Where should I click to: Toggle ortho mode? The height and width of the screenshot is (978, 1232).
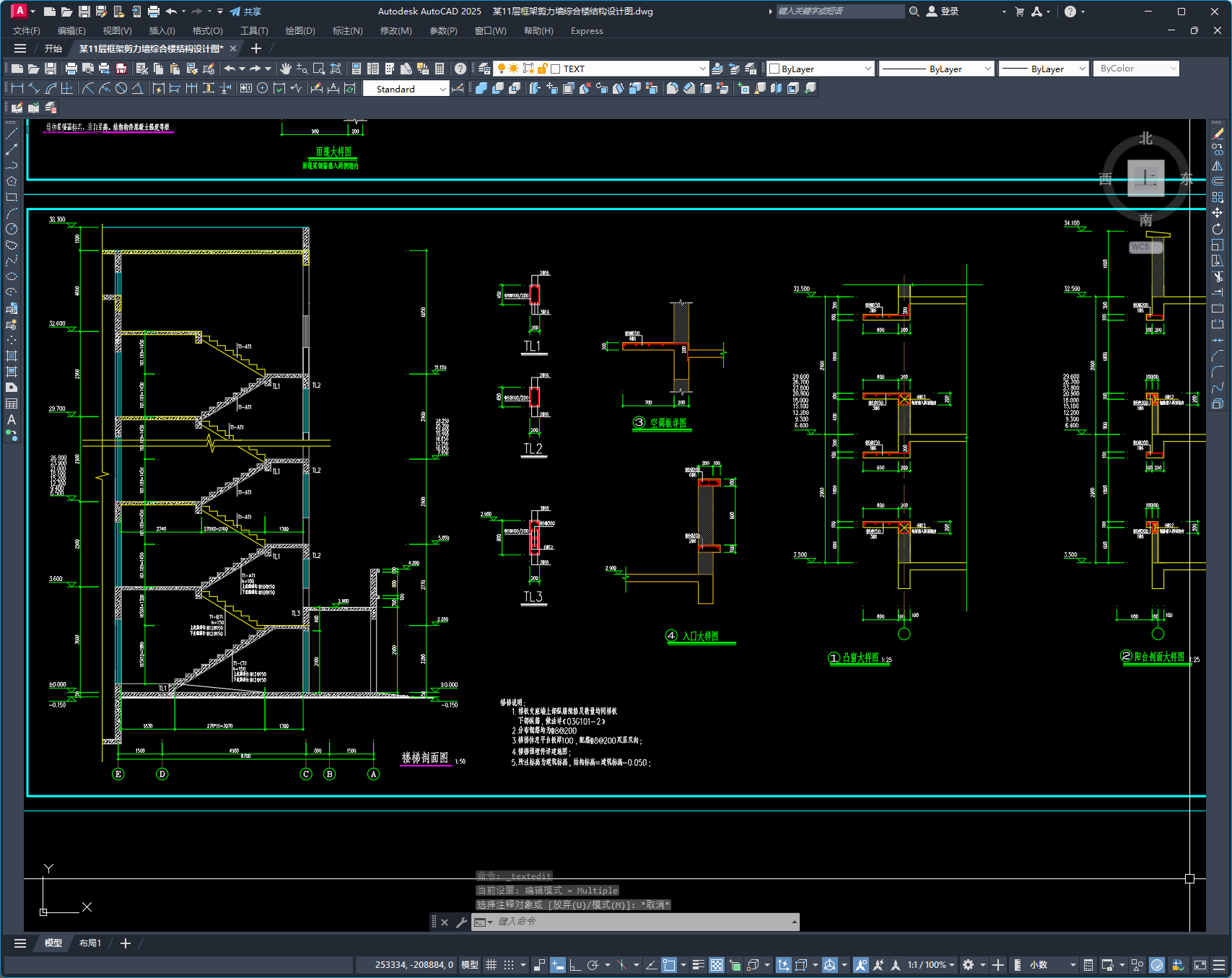[x=575, y=965]
